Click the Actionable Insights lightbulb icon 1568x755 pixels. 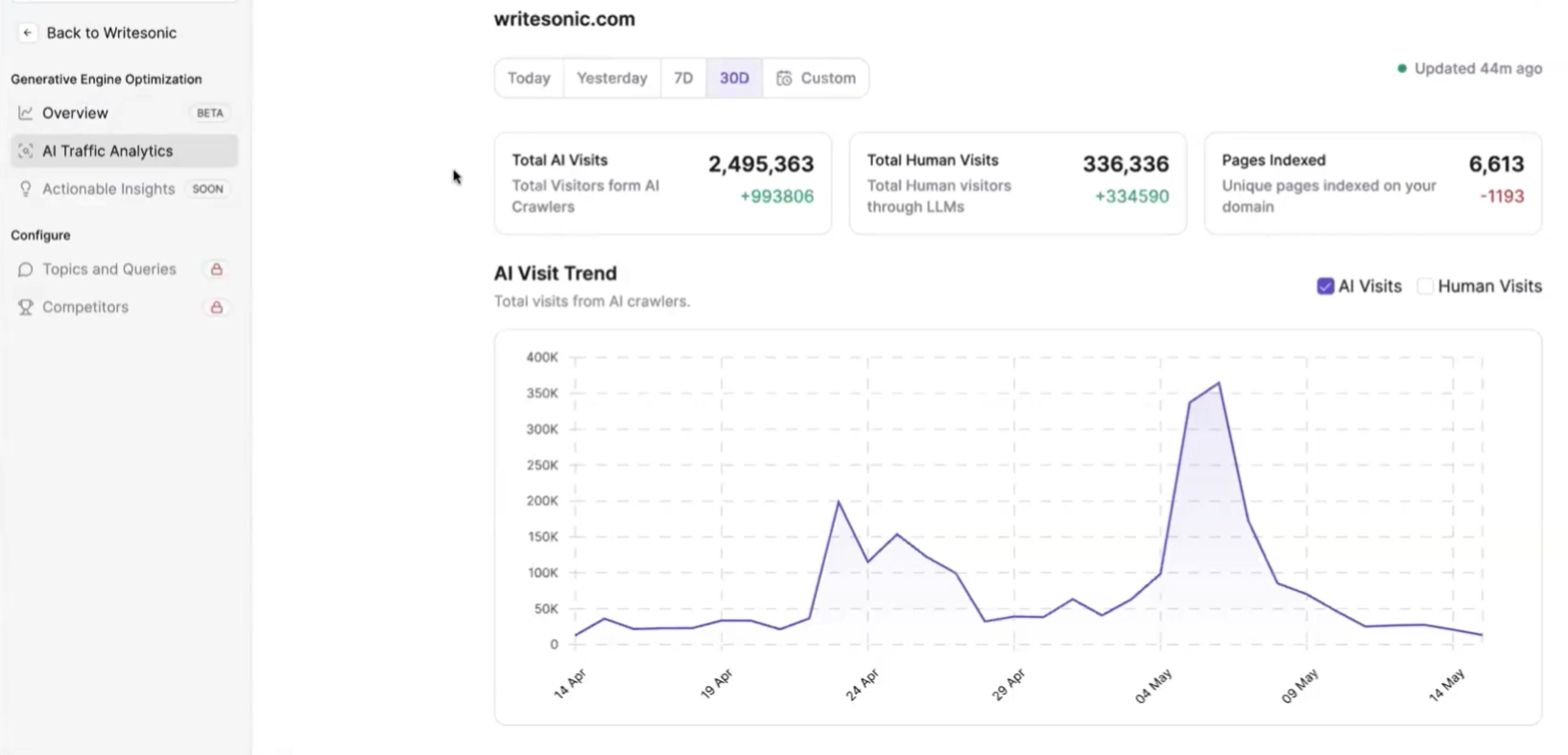coord(26,189)
